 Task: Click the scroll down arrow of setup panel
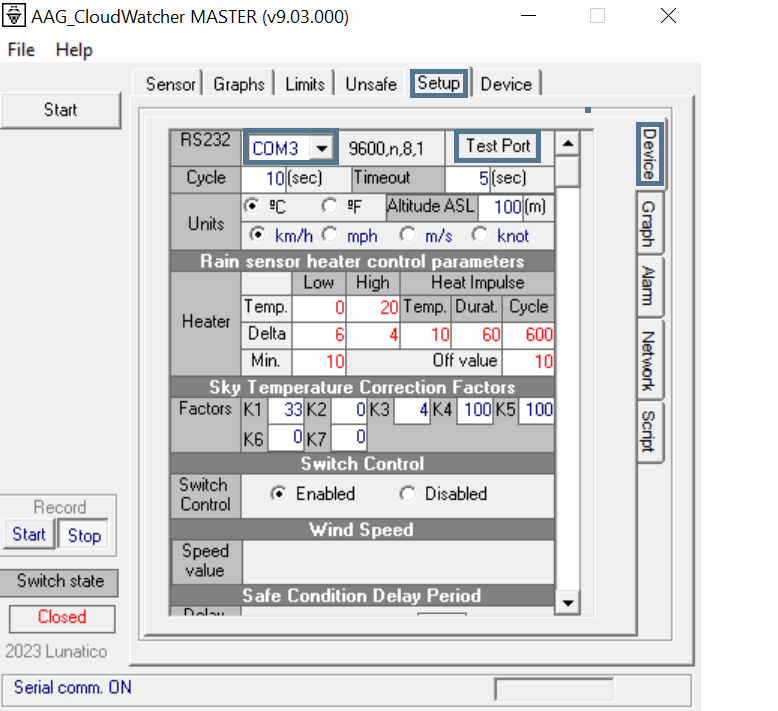[x=568, y=603]
